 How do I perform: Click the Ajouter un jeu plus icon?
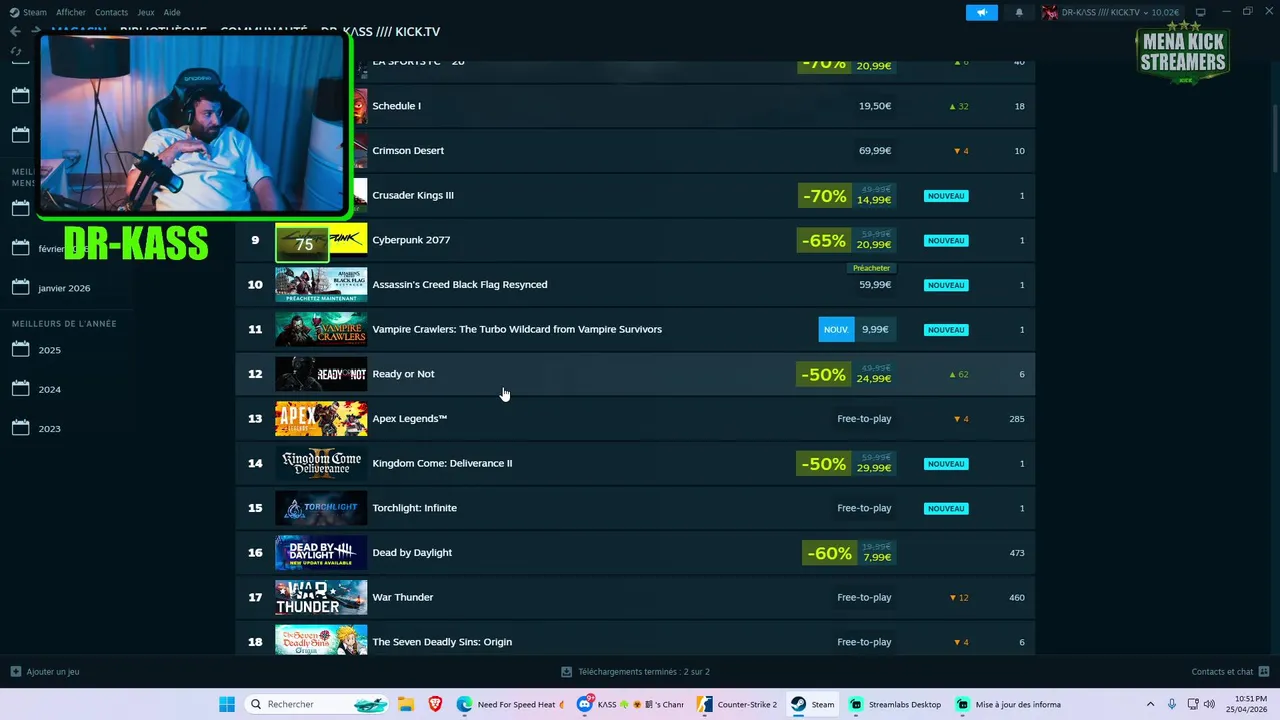coord(15,672)
